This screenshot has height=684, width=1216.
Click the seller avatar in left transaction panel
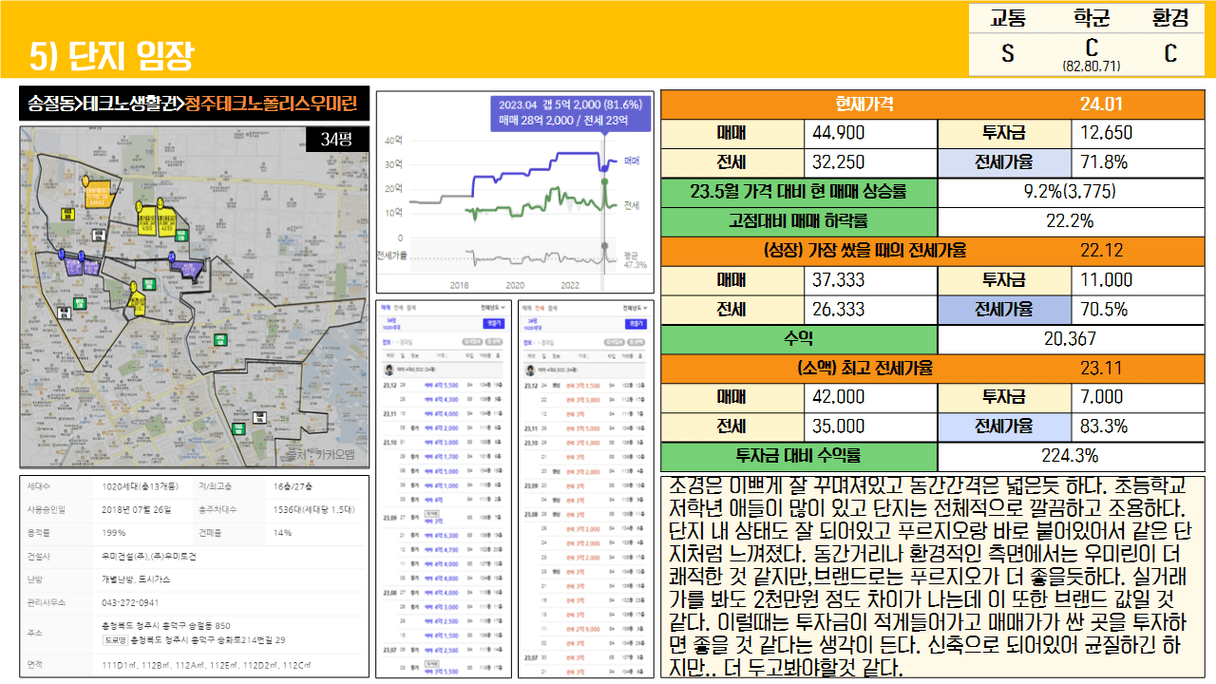coord(389,370)
